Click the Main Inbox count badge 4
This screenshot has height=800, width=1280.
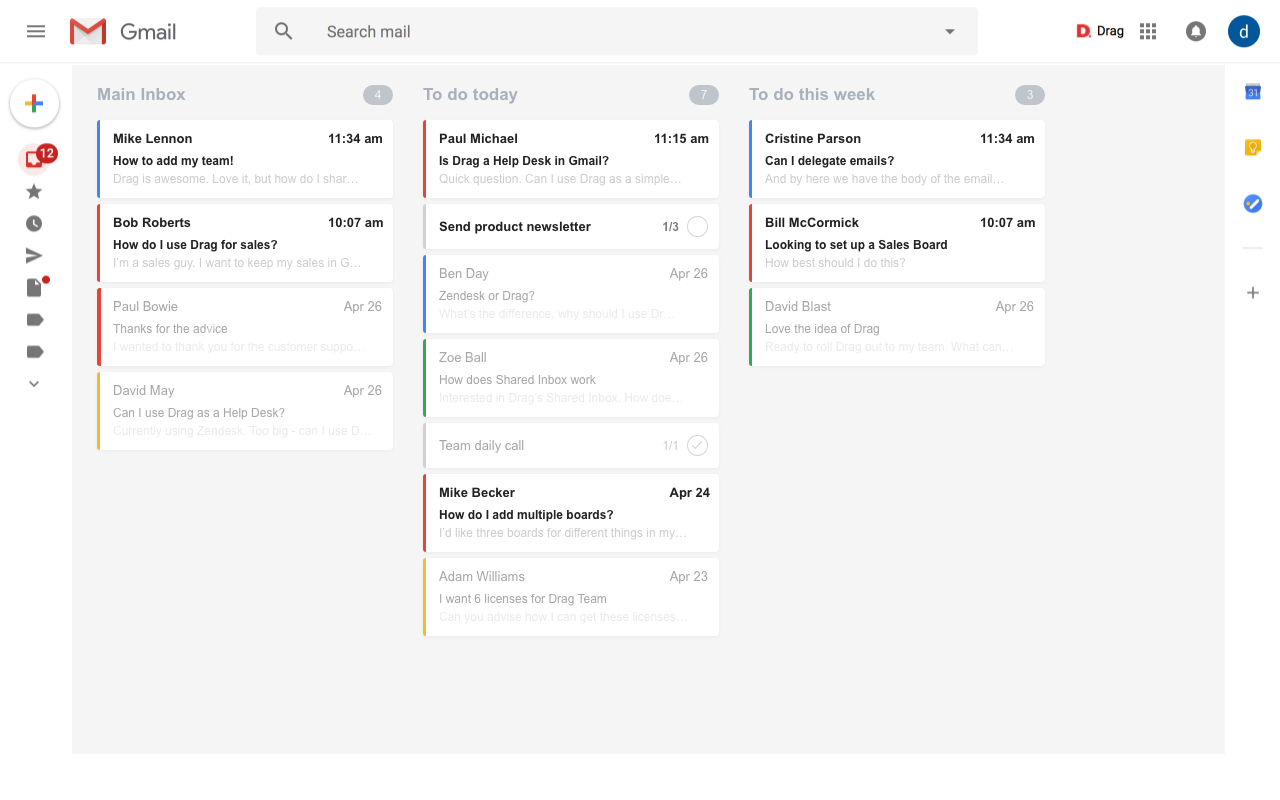tap(378, 95)
